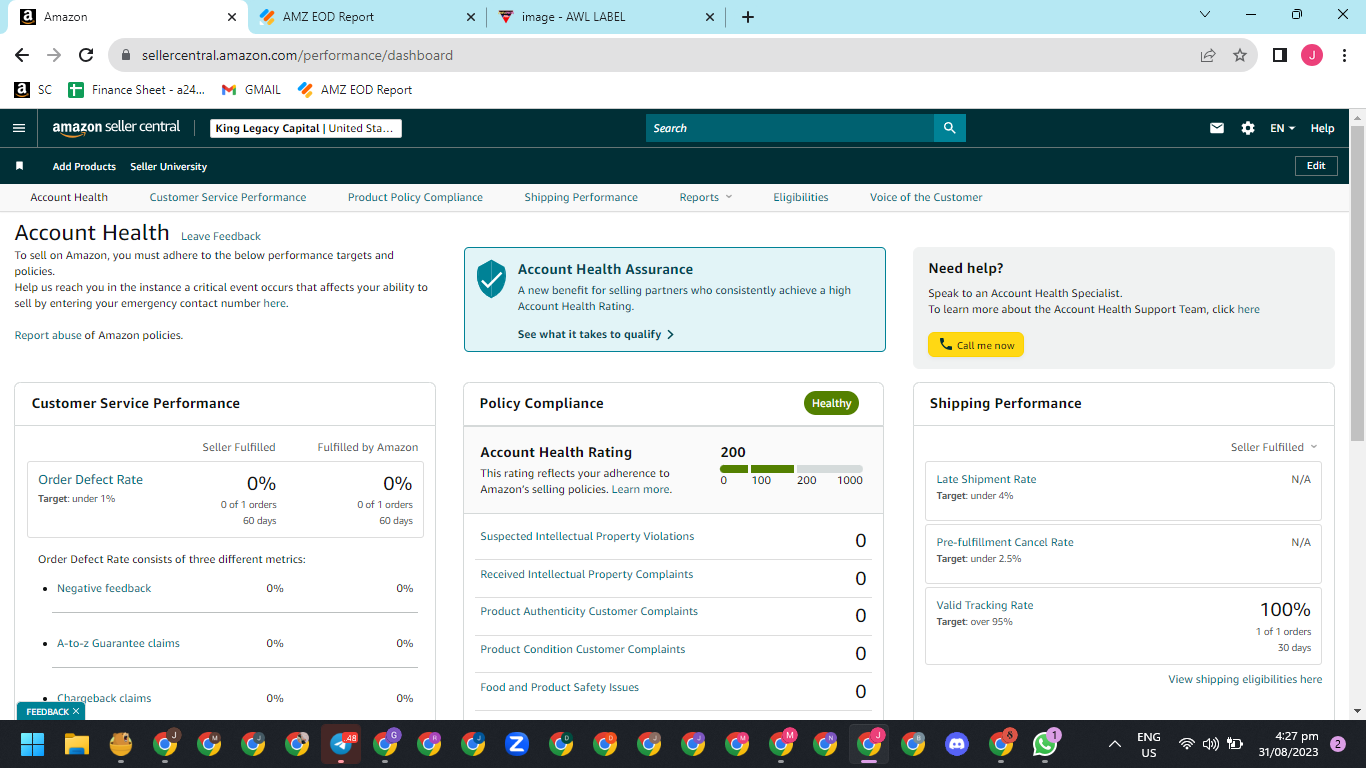Open the Eligibilities tab
Screen dimensions: 1366x768
pos(801,197)
